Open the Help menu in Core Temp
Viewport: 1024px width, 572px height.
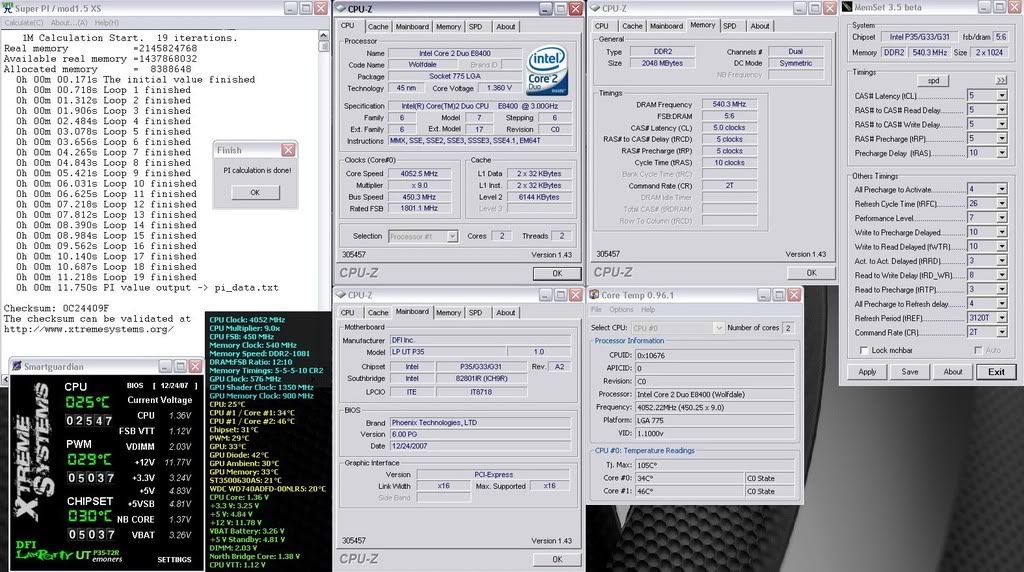coord(647,310)
